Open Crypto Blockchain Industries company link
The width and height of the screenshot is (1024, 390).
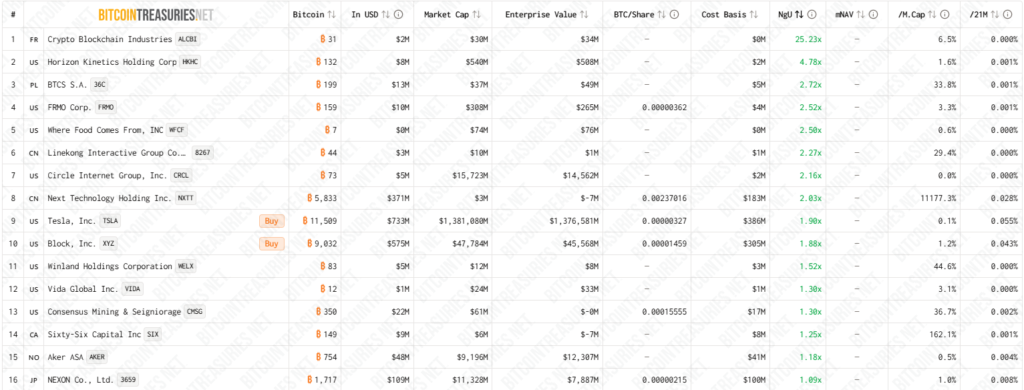(x=110, y=39)
